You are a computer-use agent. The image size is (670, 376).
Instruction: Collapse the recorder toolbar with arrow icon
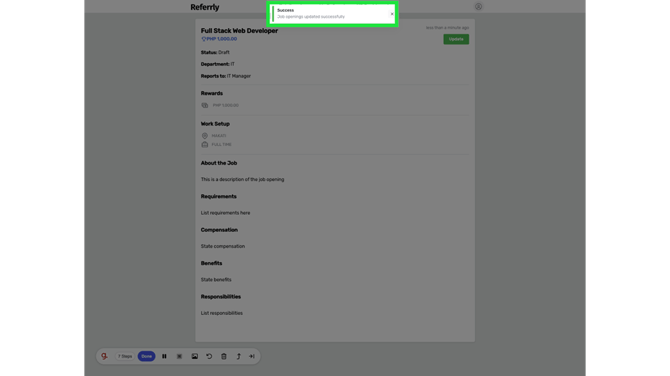point(252,356)
